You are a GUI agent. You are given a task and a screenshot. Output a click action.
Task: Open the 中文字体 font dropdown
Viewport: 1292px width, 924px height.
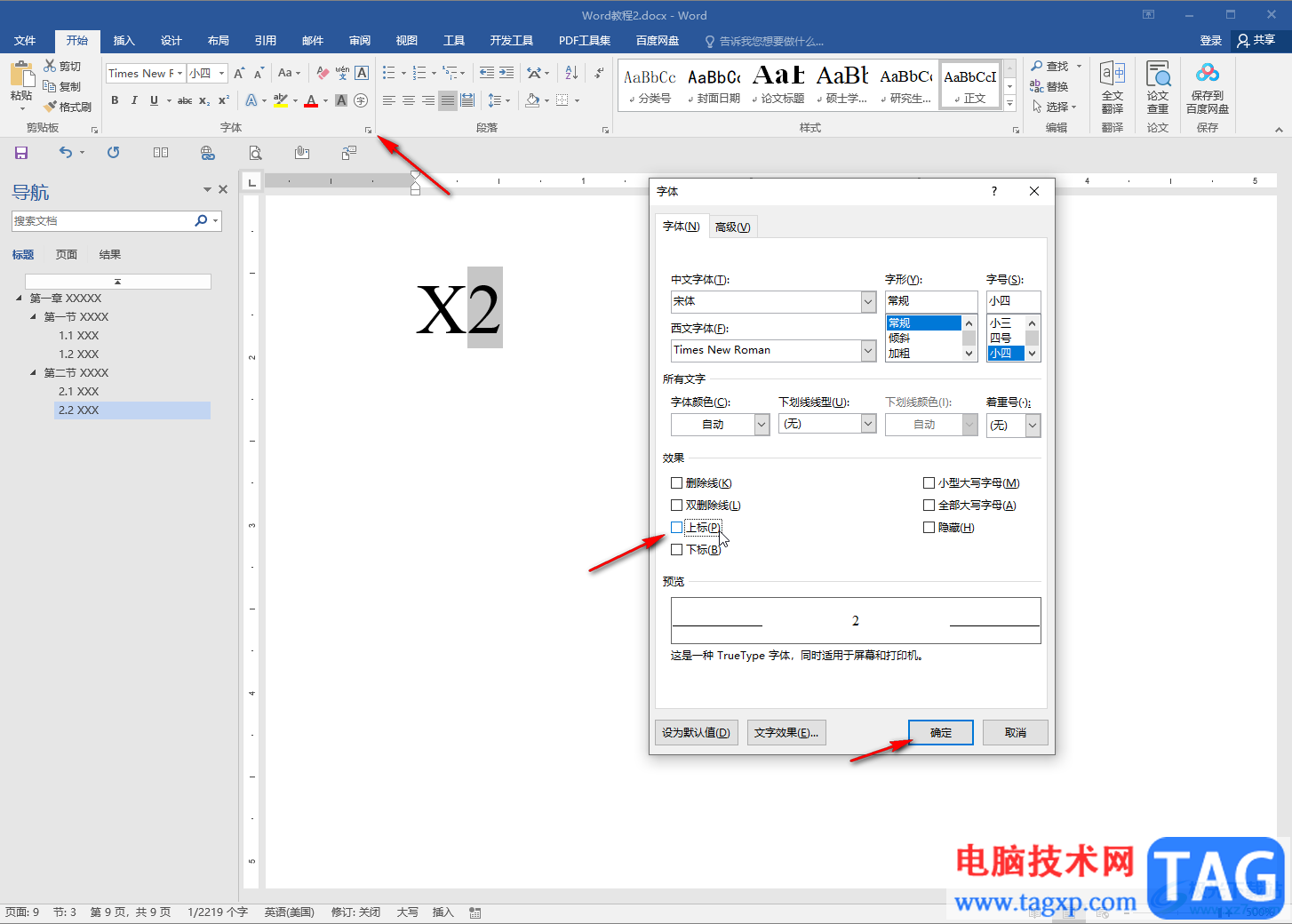point(868,302)
